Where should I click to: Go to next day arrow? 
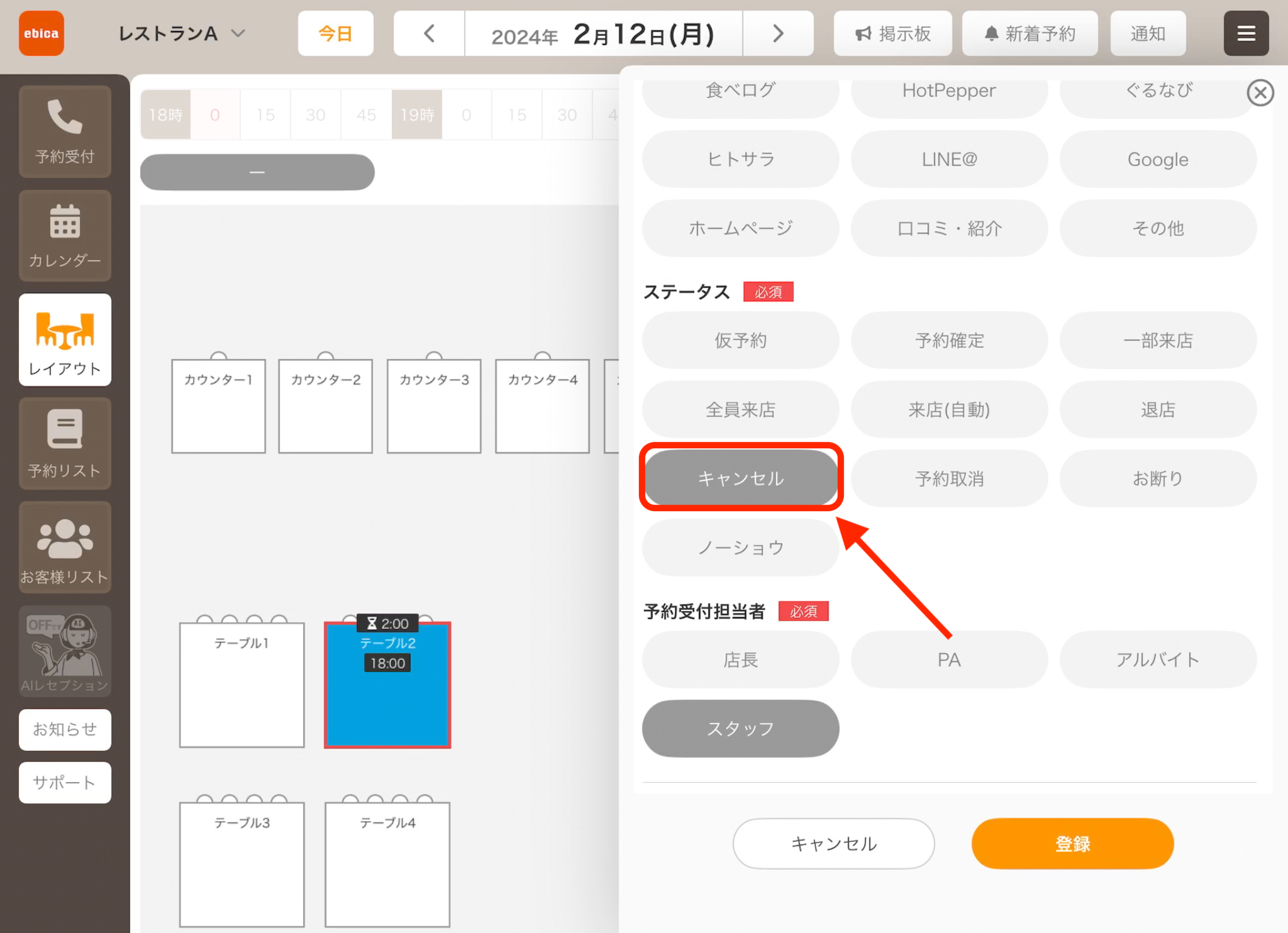[778, 33]
